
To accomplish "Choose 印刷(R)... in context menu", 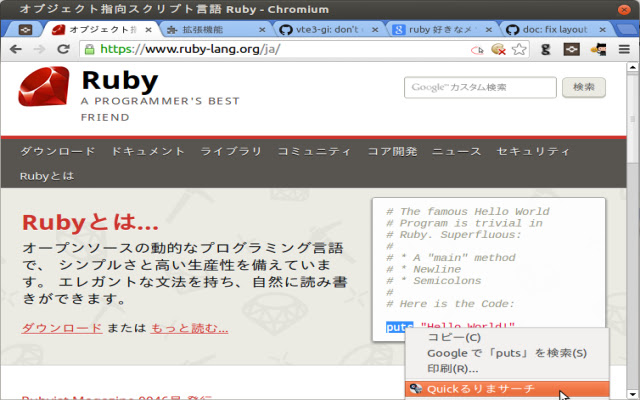I will tap(507, 369).
